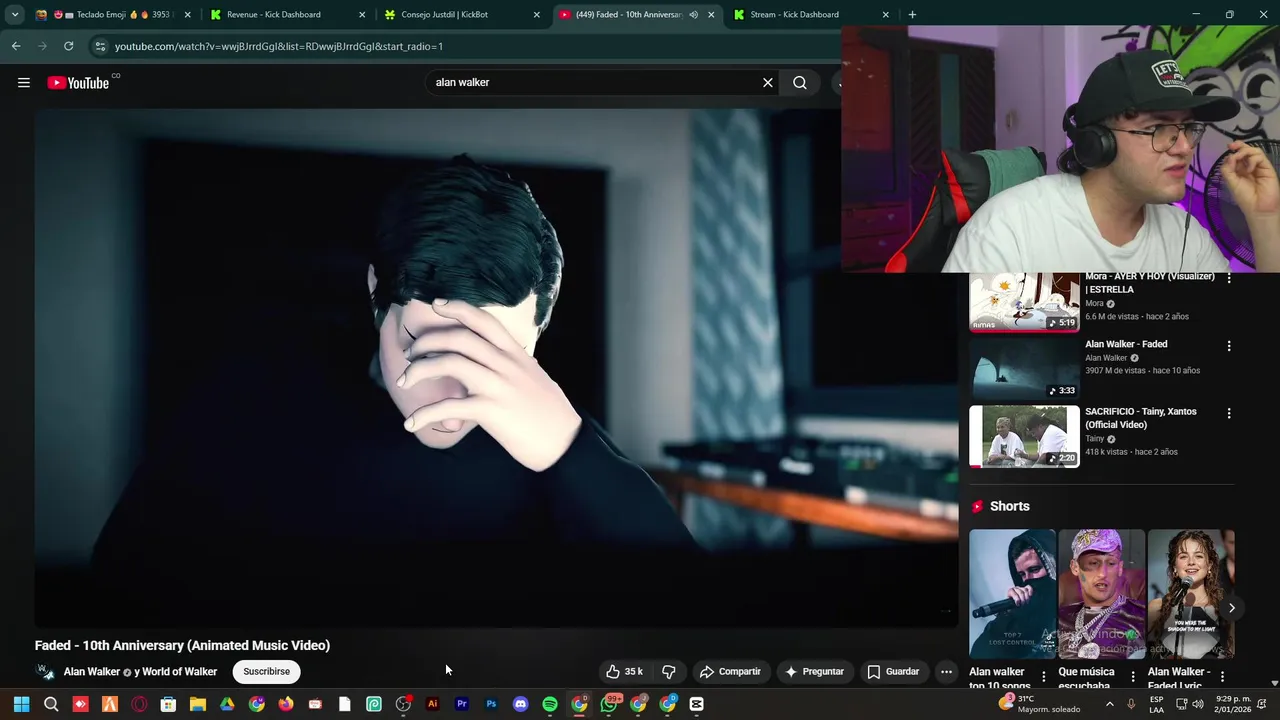Open Google Drive from taskbar

pyautogui.click(x=227, y=705)
